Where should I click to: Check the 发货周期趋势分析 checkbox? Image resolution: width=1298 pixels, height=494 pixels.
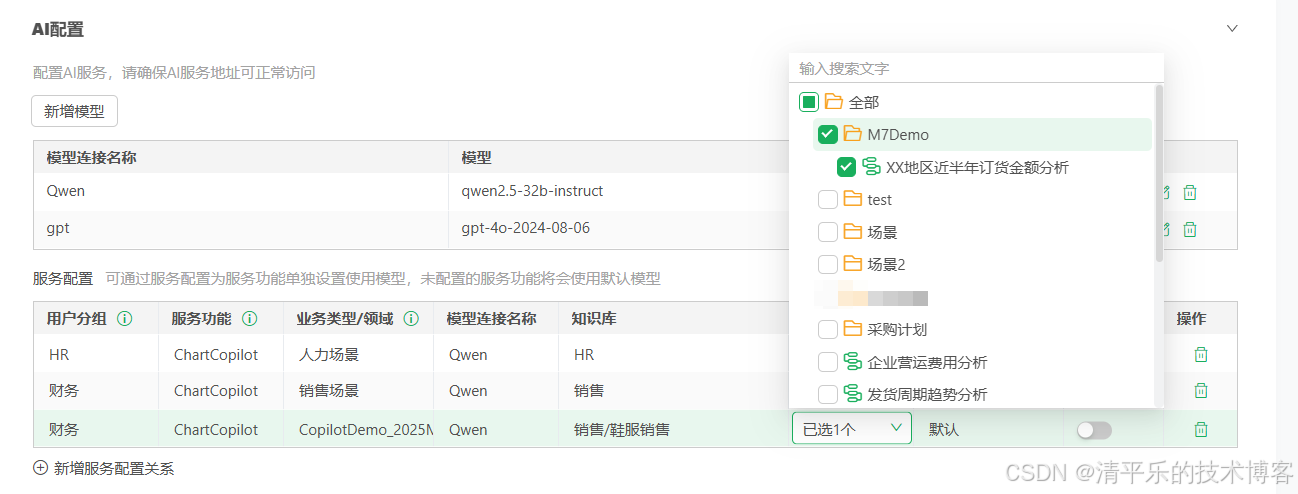828,394
